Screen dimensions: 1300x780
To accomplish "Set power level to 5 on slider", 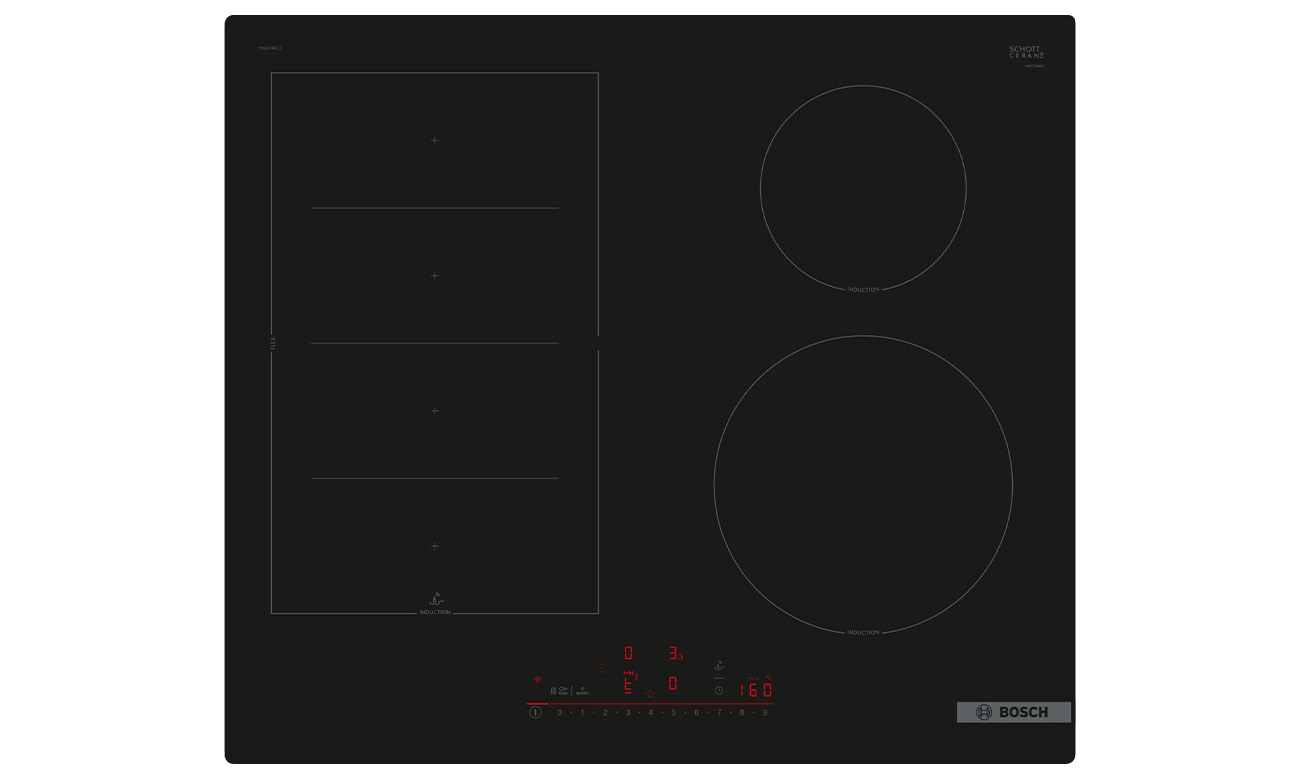I will (x=673, y=712).
